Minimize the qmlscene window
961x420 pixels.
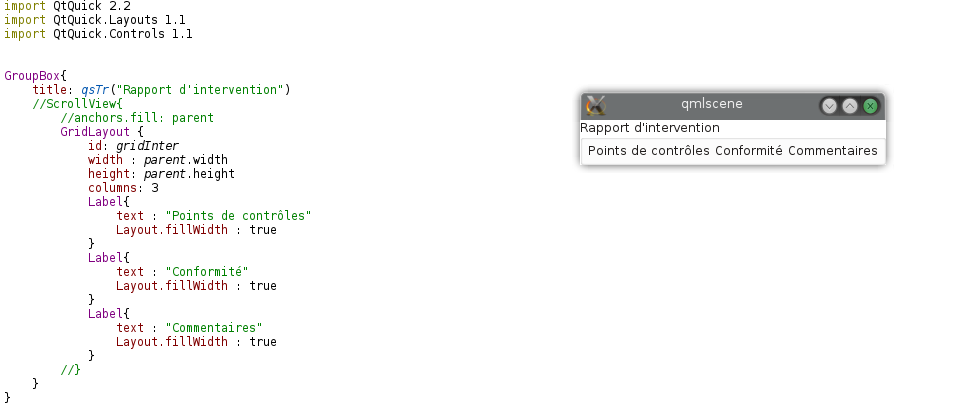[829, 106]
